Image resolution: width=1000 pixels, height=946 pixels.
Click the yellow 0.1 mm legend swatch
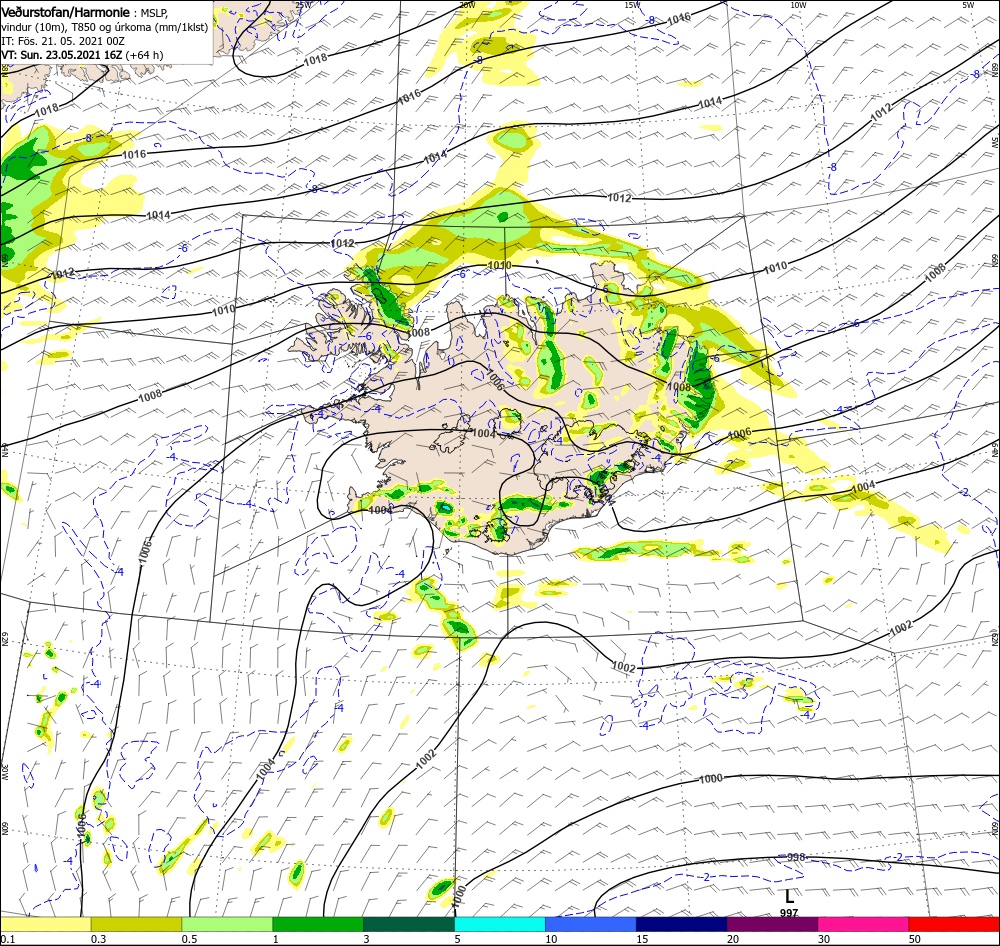[46, 925]
